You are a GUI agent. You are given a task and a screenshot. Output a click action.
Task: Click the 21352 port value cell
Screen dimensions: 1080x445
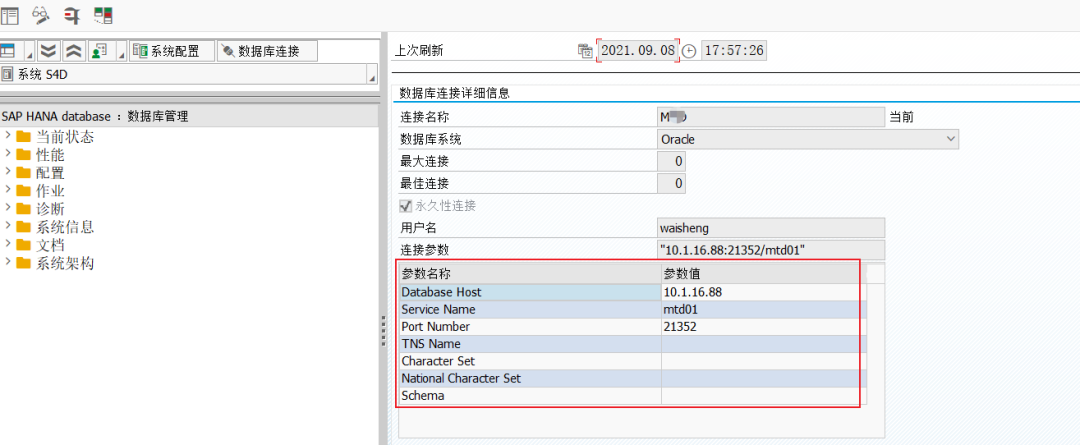(x=760, y=327)
